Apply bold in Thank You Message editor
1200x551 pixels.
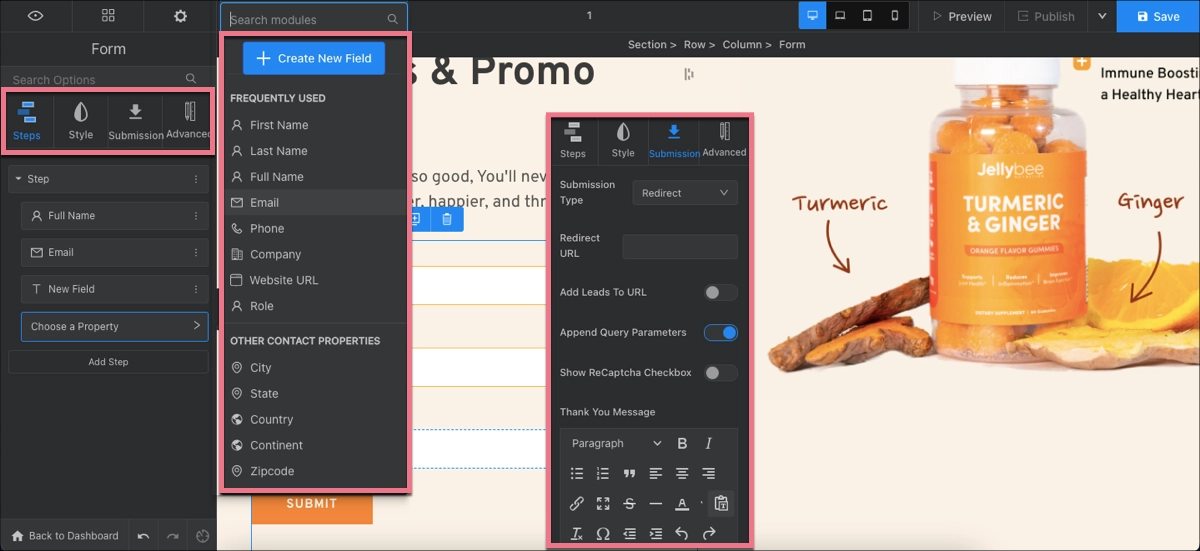[x=682, y=443]
